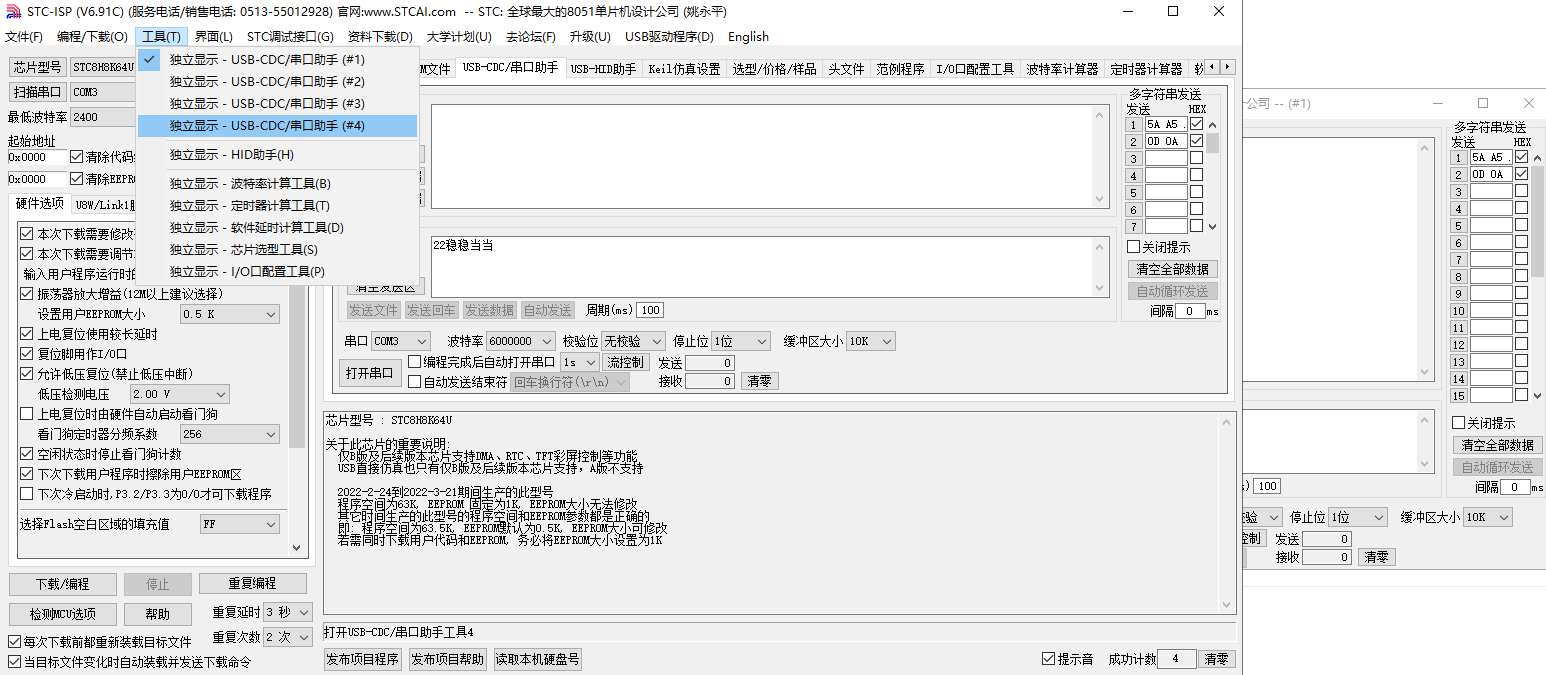Open 重复次数 2 次 dropdown
This screenshot has width=1546, height=675.
[288, 637]
